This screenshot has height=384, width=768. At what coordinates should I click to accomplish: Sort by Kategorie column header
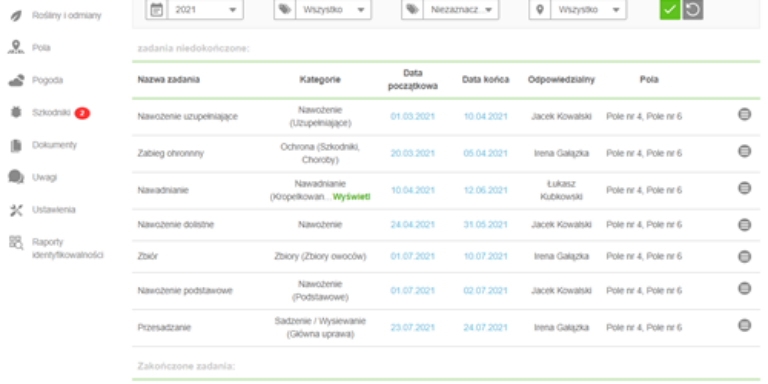[x=320, y=79]
